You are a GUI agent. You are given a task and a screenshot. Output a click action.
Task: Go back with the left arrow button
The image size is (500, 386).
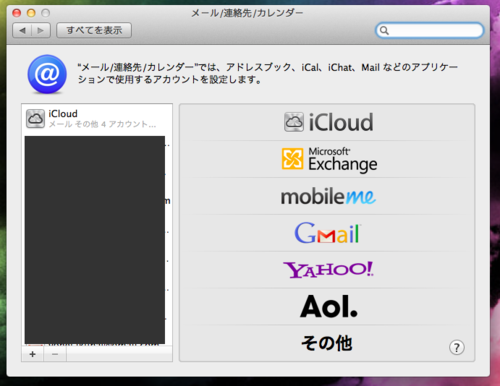22,30
